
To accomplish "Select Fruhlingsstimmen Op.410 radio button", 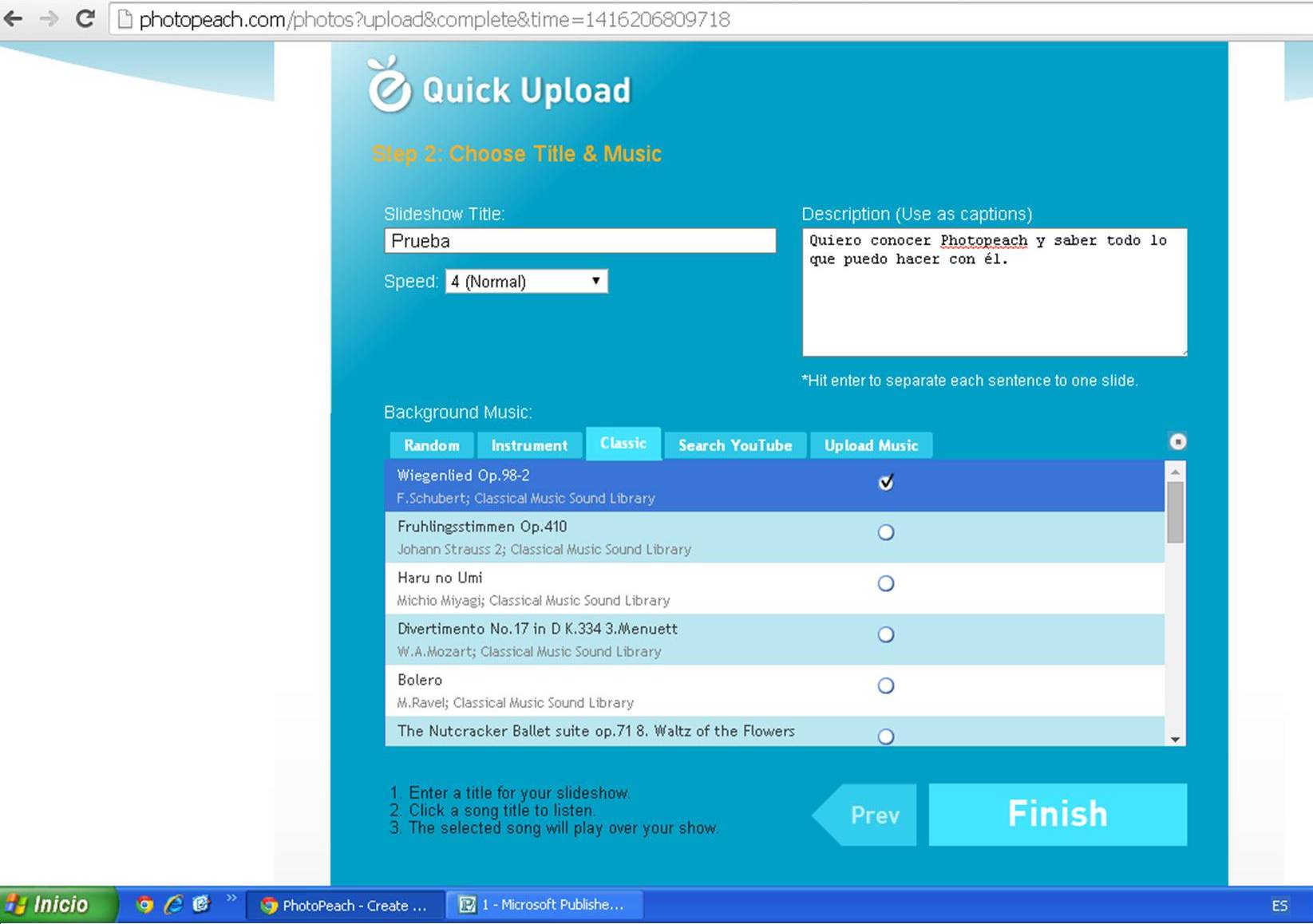I will point(885,532).
